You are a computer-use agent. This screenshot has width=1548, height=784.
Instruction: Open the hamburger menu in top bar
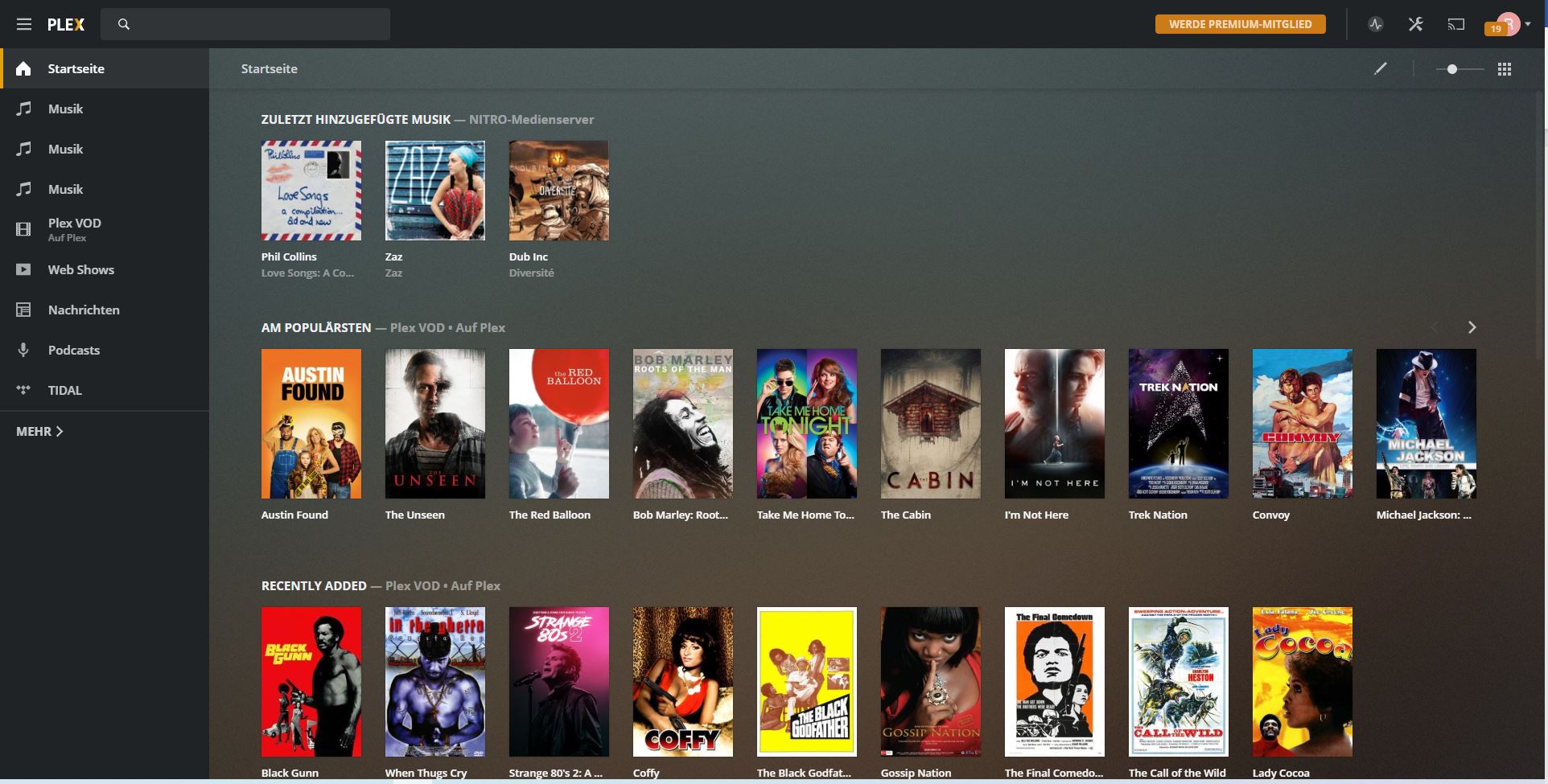pyautogui.click(x=24, y=24)
